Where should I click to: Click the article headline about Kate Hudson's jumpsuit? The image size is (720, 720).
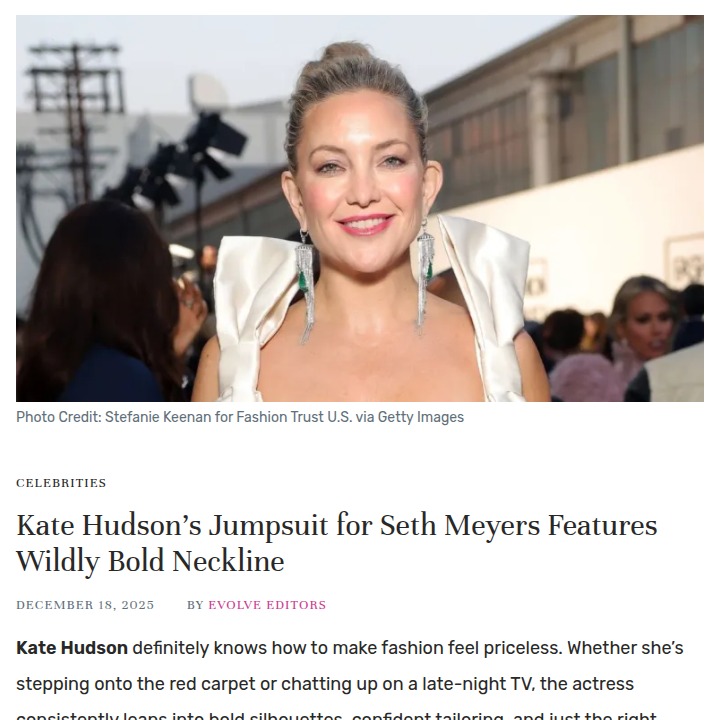(x=336, y=543)
